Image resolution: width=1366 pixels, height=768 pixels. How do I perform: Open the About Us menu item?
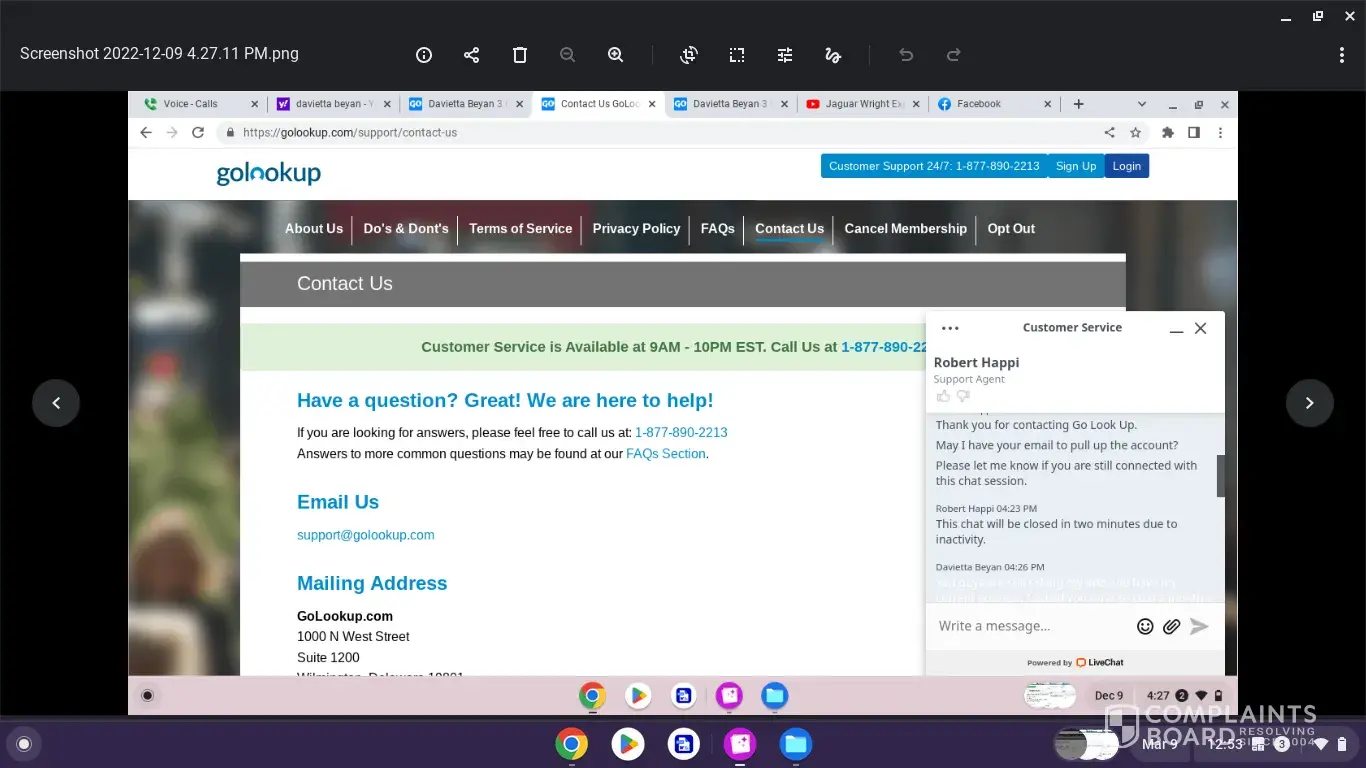tap(314, 228)
